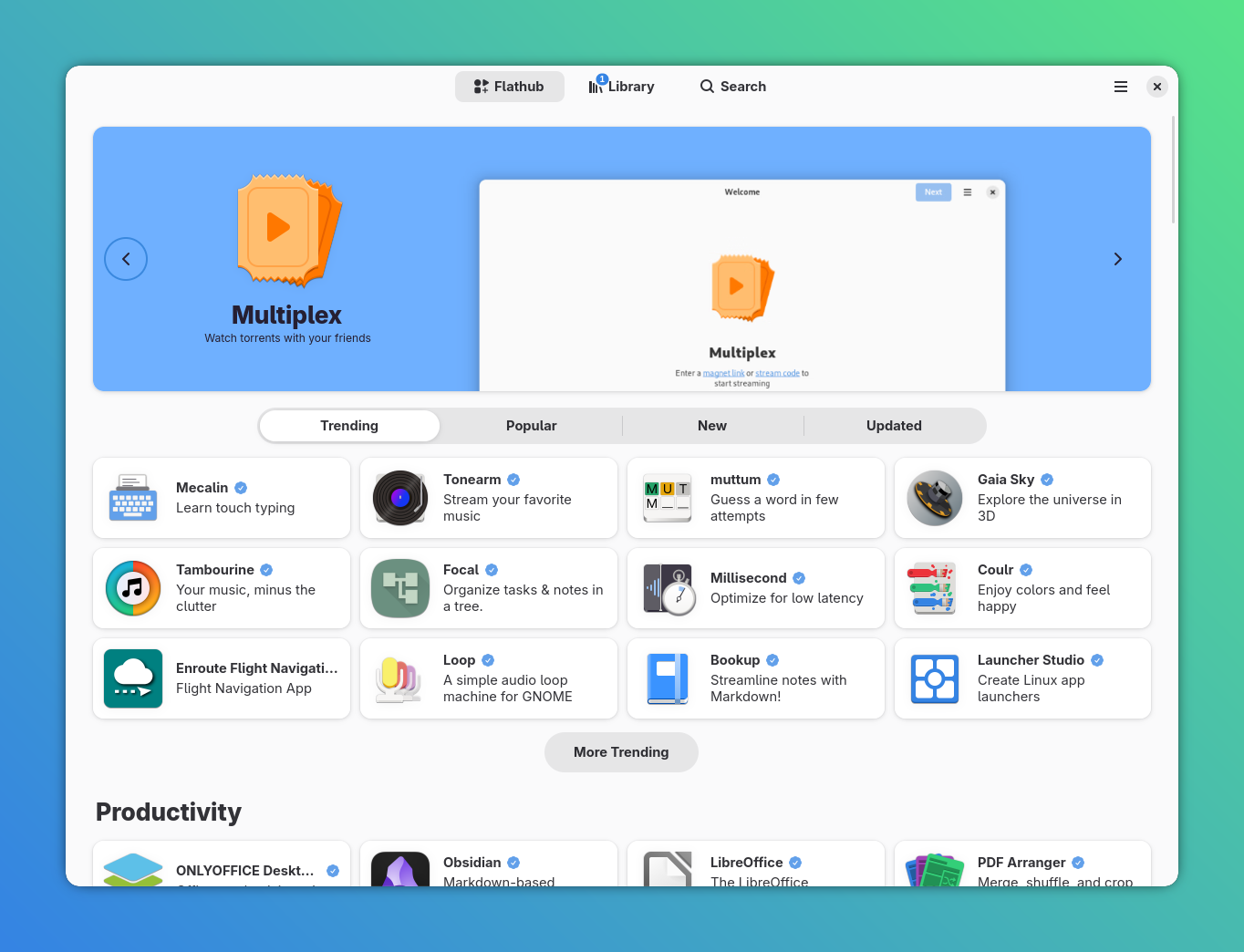Select the New apps filter

(x=712, y=426)
